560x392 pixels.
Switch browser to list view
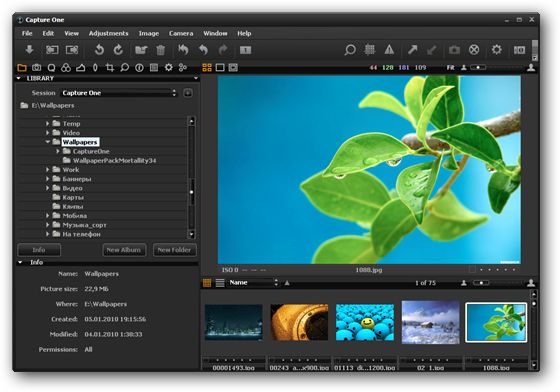[220, 283]
